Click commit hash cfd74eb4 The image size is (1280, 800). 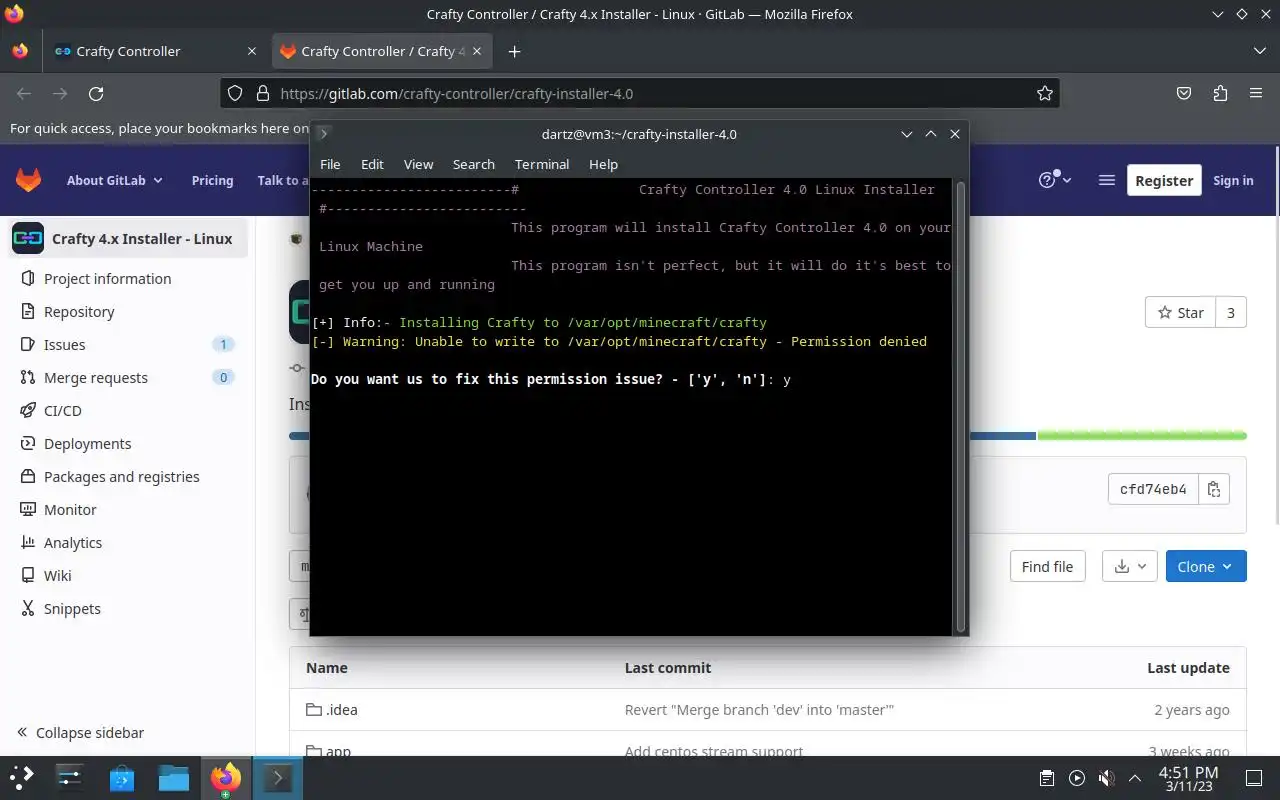(1153, 489)
